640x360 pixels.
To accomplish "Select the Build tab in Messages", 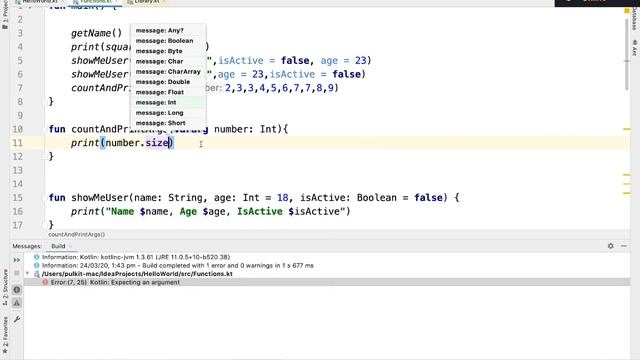I will coord(58,246).
